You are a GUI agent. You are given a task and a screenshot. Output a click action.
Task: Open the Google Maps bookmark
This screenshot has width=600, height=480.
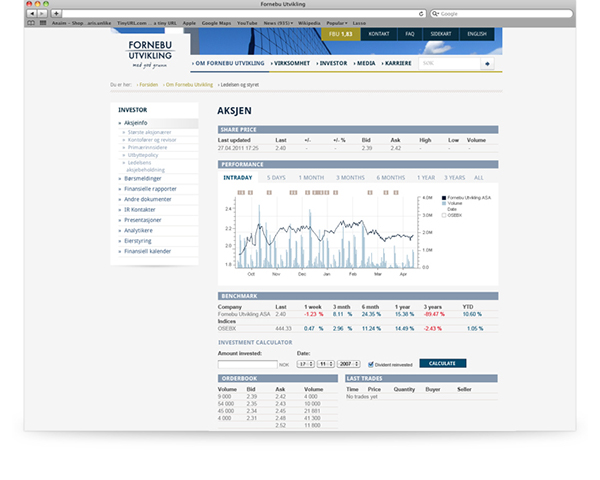pos(217,23)
